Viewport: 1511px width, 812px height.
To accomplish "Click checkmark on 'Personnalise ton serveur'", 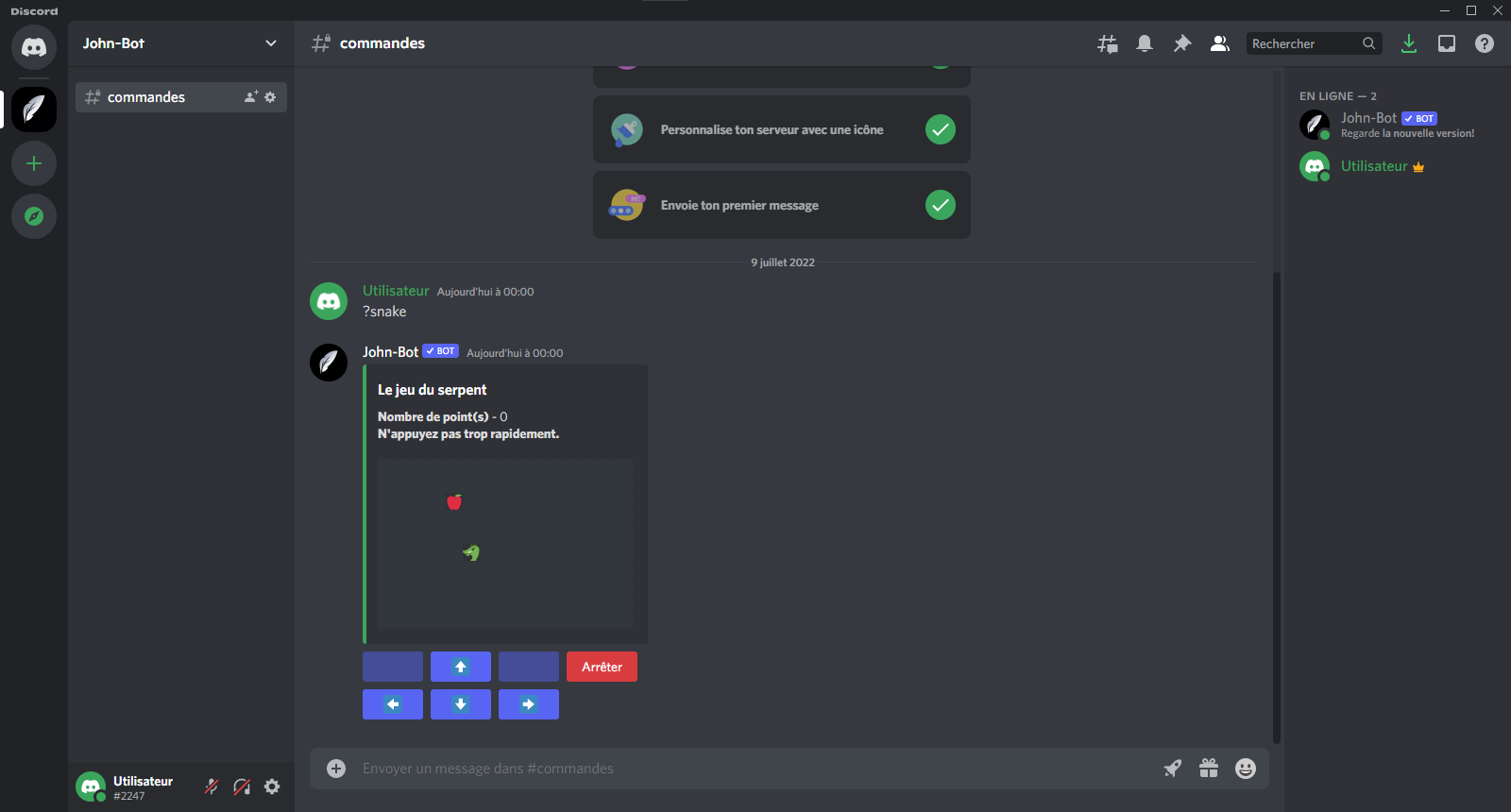I will pyautogui.click(x=941, y=129).
